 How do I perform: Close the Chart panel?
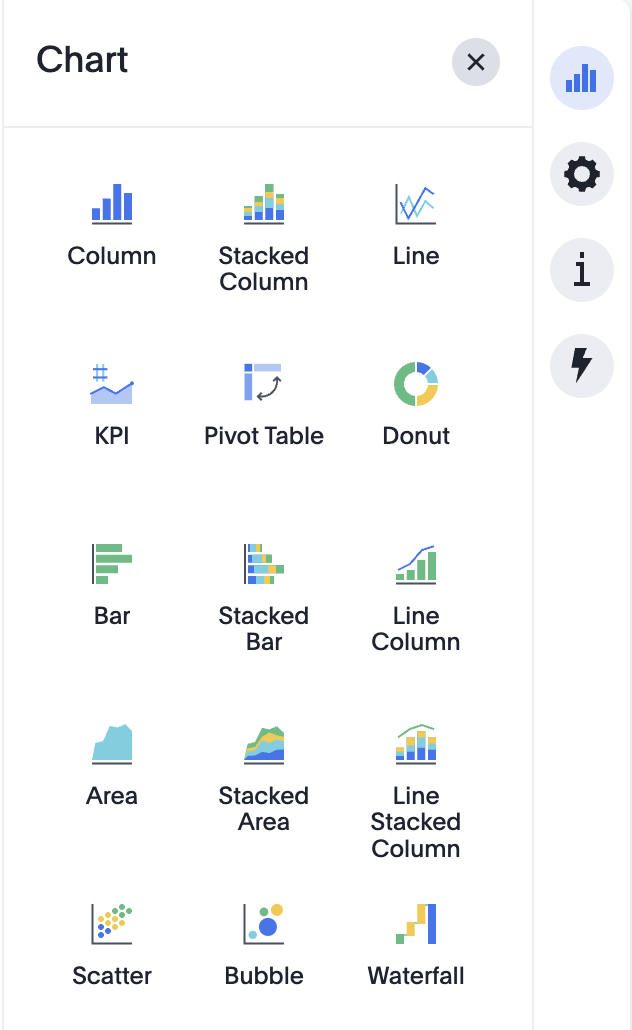point(476,62)
